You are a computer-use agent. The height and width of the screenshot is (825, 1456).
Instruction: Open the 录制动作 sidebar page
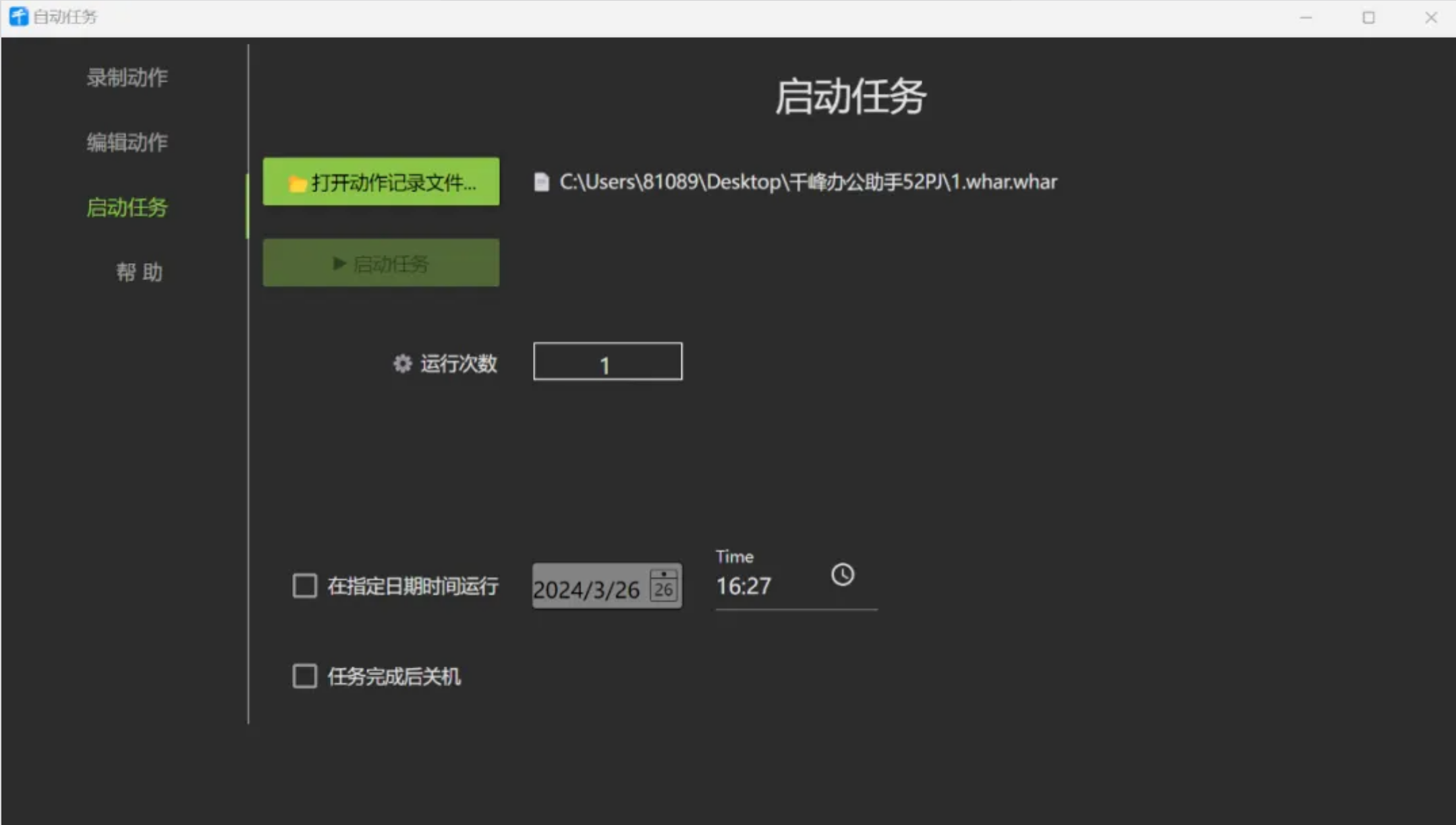click(127, 78)
